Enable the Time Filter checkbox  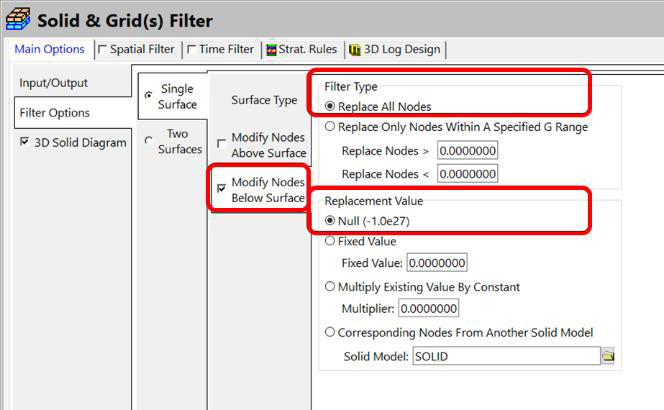[x=191, y=50]
